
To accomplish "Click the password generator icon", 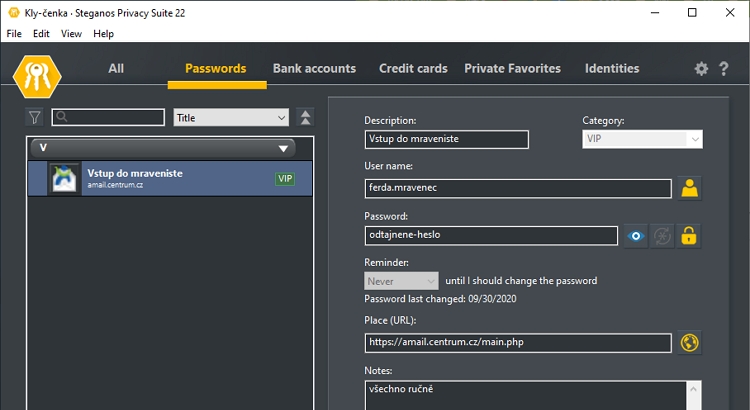I will (x=661, y=236).
